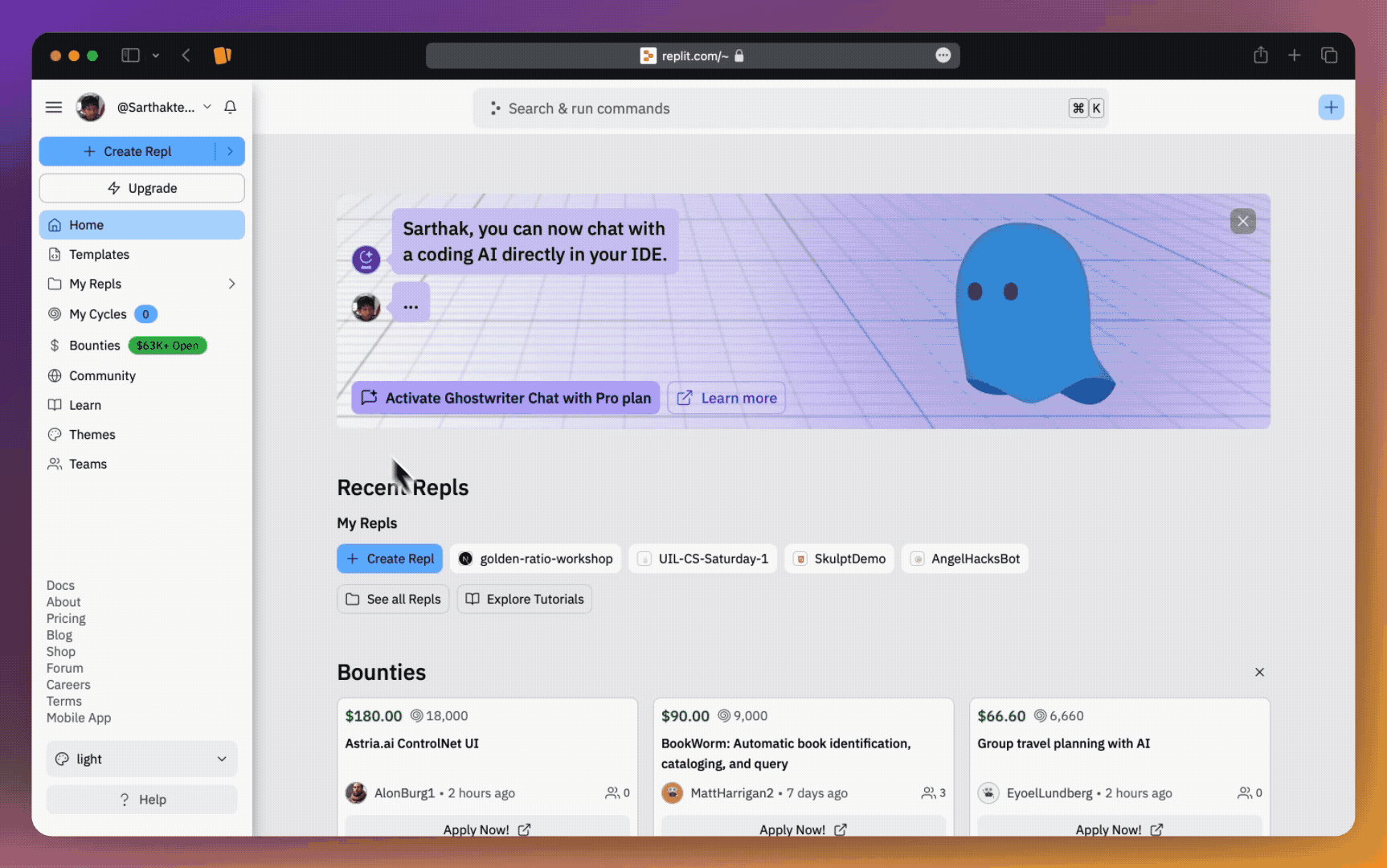Viewport: 1387px width, 868px height.
Task: Click Safari share icon
Action: coord(1261,55)
